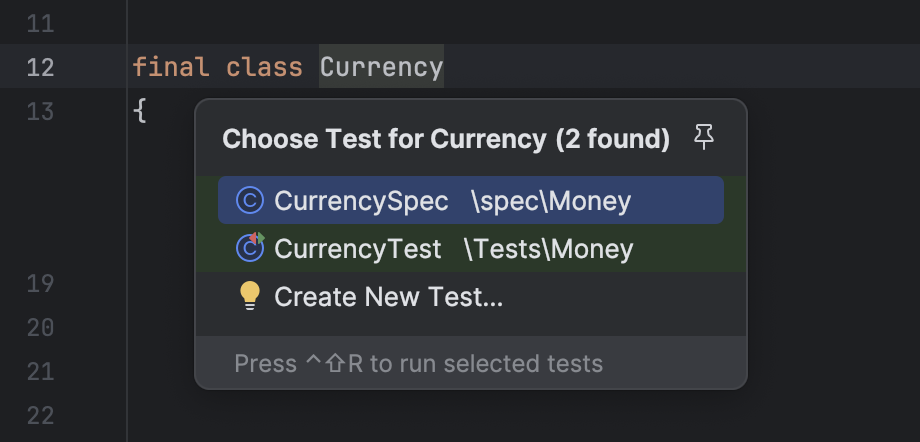
Task: Click the run selected tests hint text
Action: [x=418, y=362]
